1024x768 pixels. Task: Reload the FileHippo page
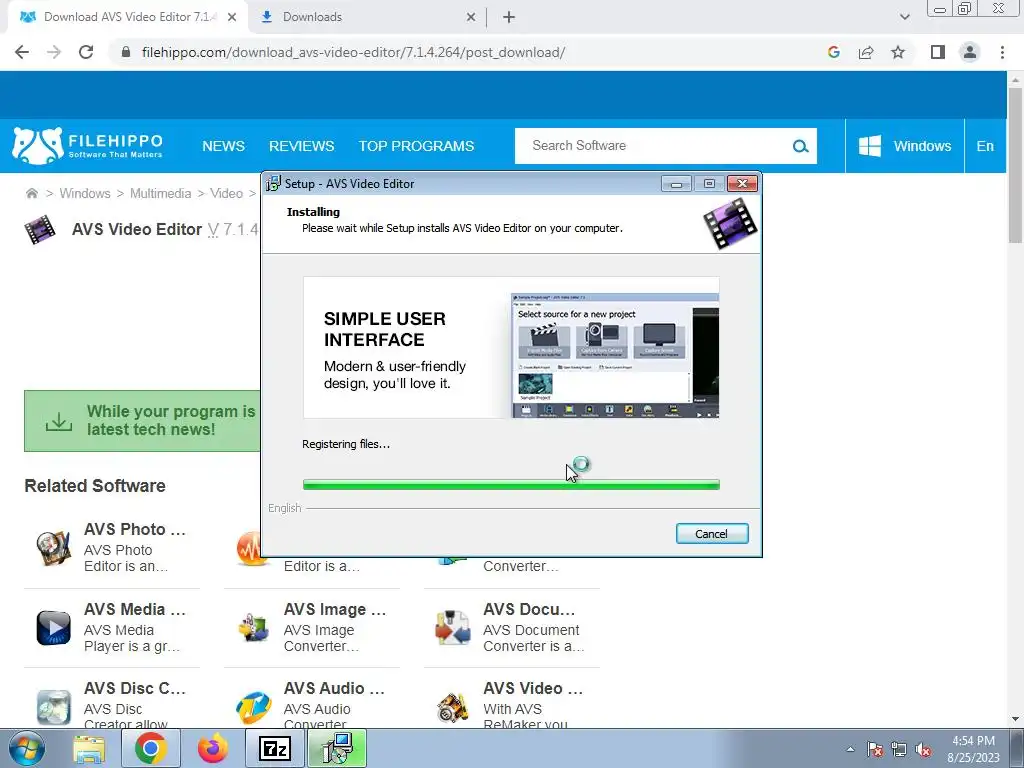pos(86,52)
